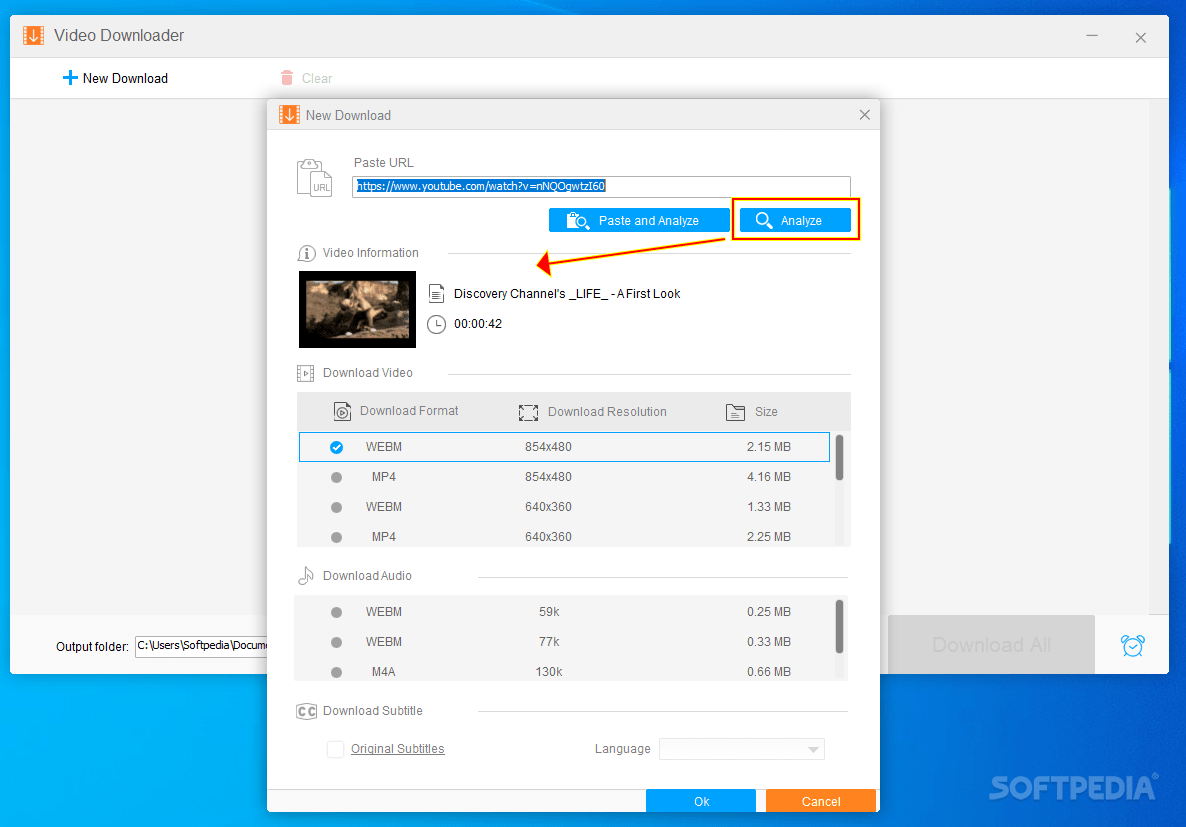This screenshot has width=1186, height=827.
Task: Start a New Download from the toolbar
Action: point(114,77)
